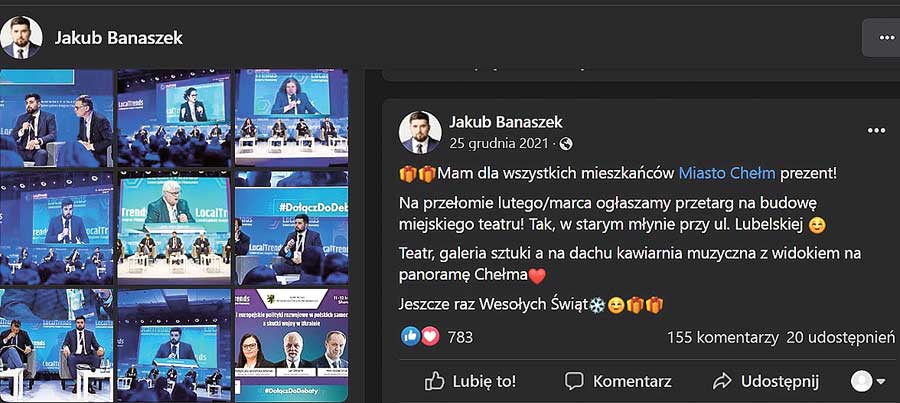Open the 155 komentarzy comments list
This screenshot has width=900, height=403.
[x=723, y=338]
